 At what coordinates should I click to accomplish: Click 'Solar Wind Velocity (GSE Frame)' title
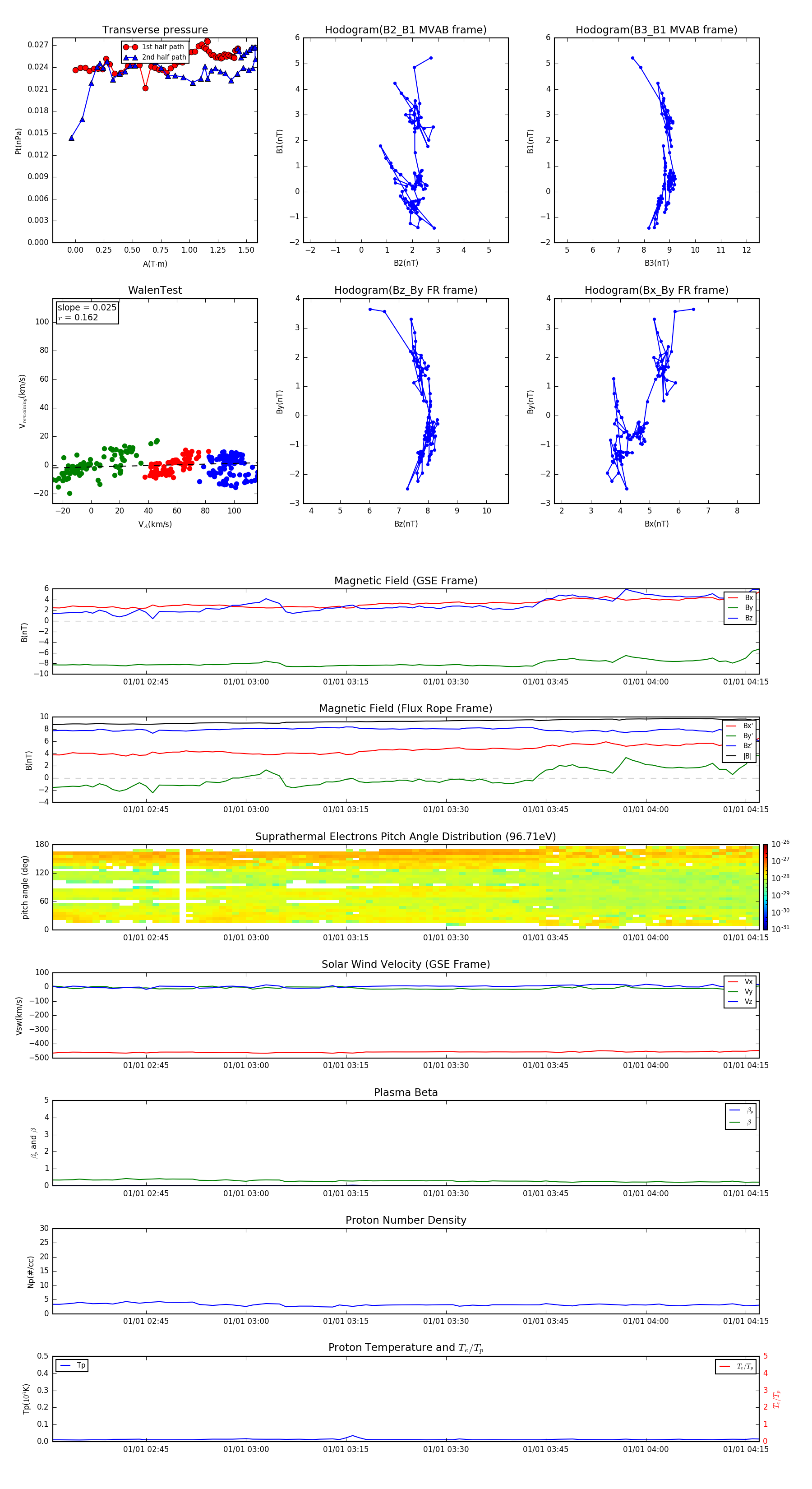pyautogui.click(x=406, y=965)
